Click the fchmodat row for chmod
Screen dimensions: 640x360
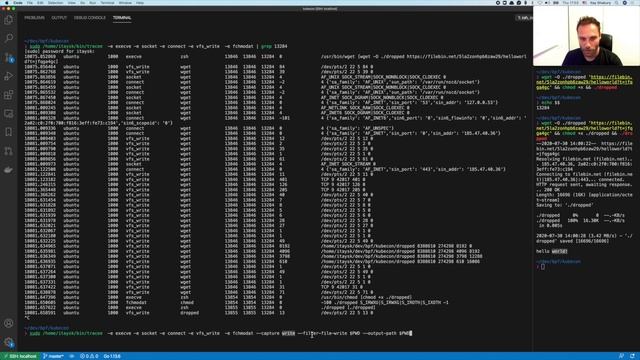pos(236,303)
